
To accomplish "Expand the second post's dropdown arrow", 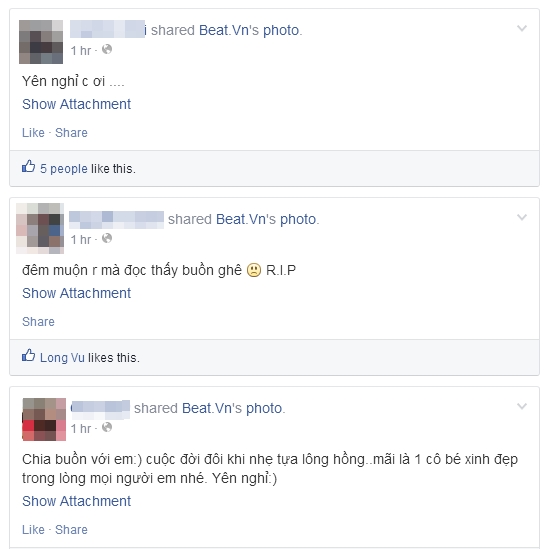I will tap(522, 217).
